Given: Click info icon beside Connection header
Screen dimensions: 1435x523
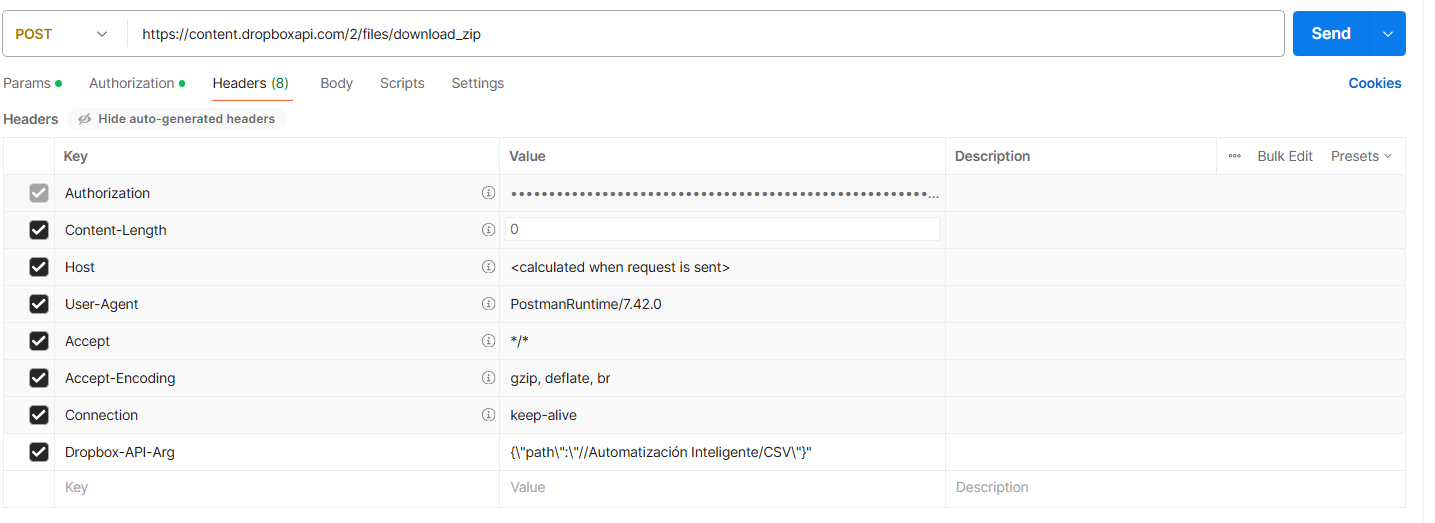Looking at the screenshot, I should click(488, 415).
